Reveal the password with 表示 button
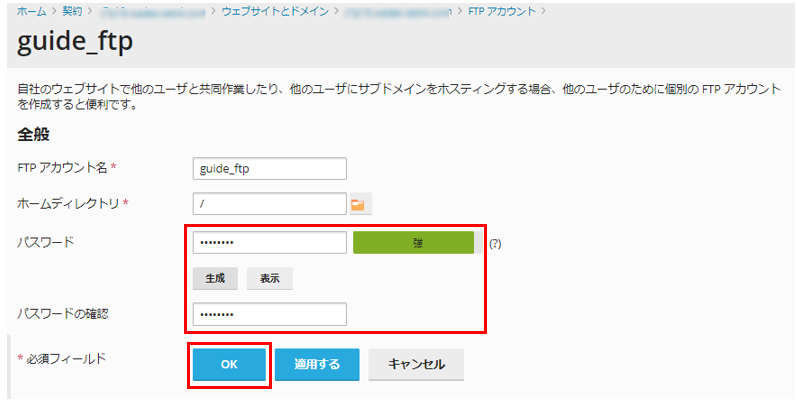Viewport: 797px width, 407px height. (x=269, y=278)
